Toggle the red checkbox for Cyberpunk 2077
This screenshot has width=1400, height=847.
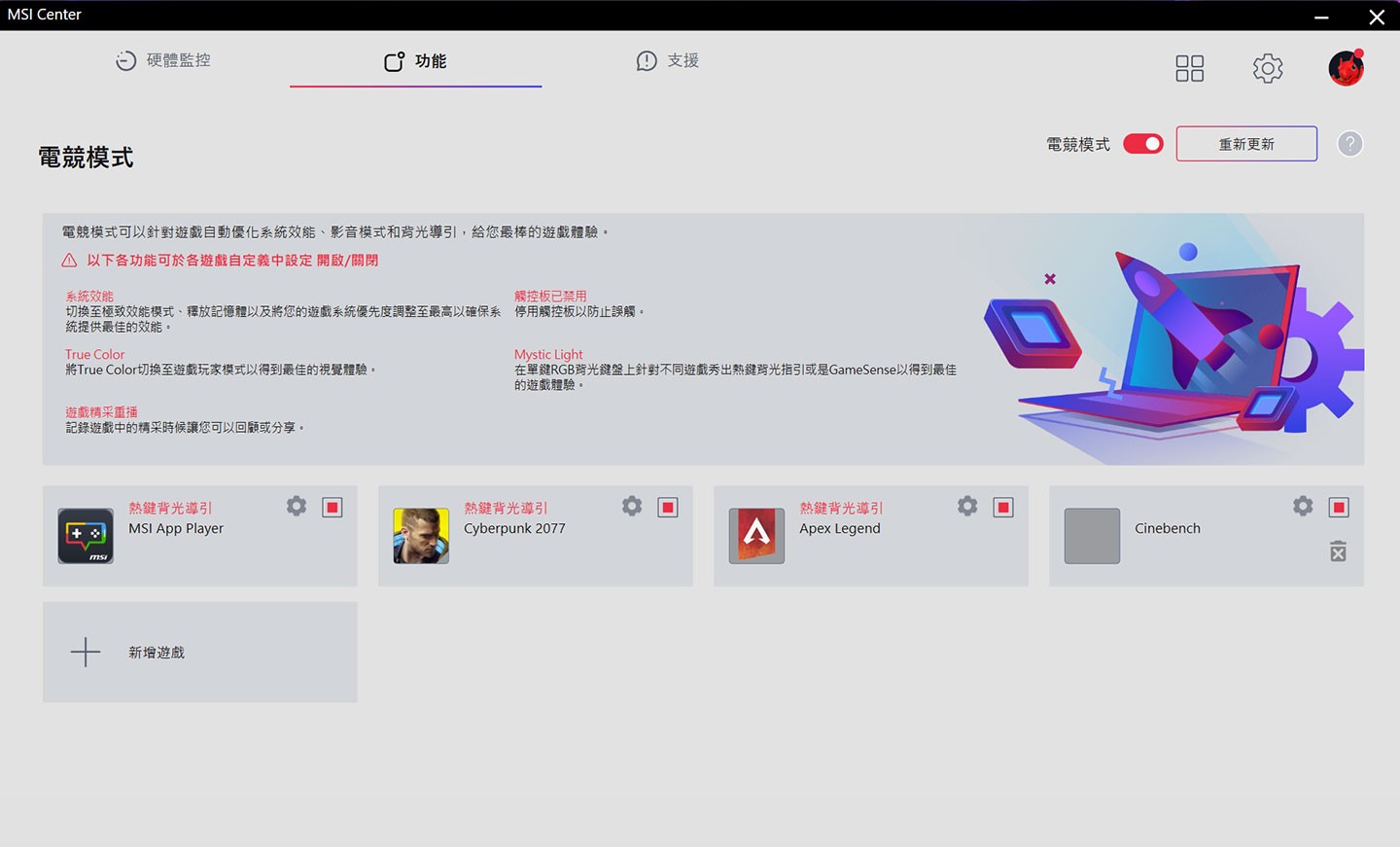pyautogui.click(x=668, y=507)
